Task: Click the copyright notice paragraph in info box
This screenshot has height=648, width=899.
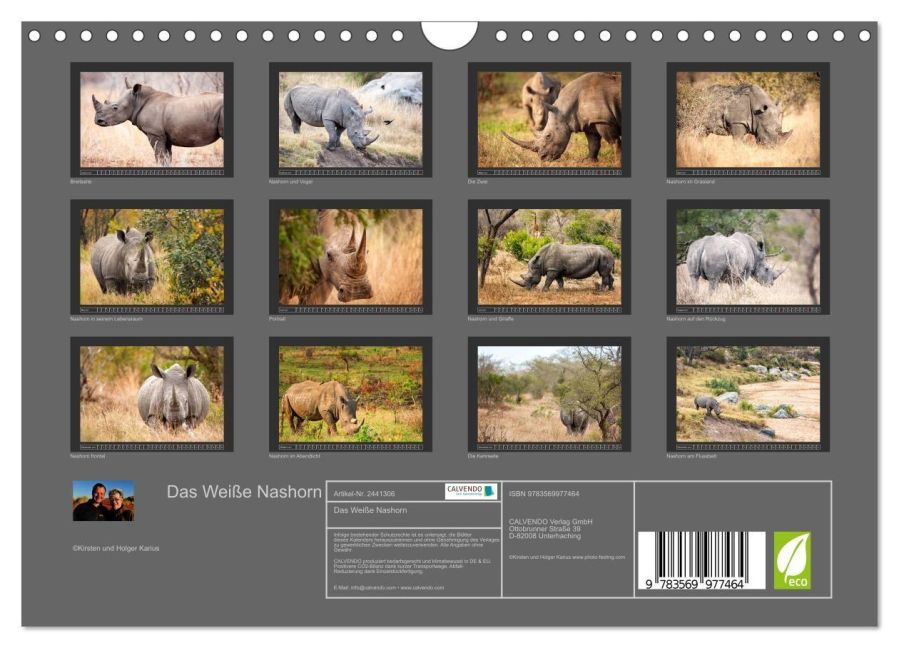Action: tap(416, 542)
